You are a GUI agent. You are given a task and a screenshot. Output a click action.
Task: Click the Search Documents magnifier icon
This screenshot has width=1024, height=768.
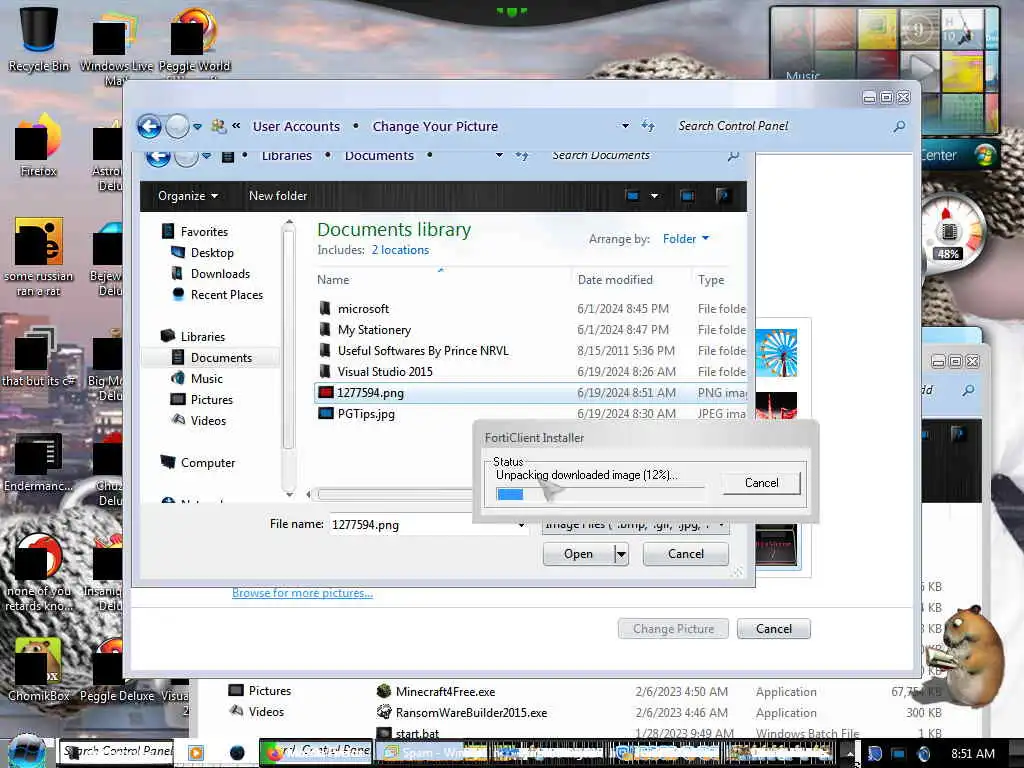tap(733, 156)
